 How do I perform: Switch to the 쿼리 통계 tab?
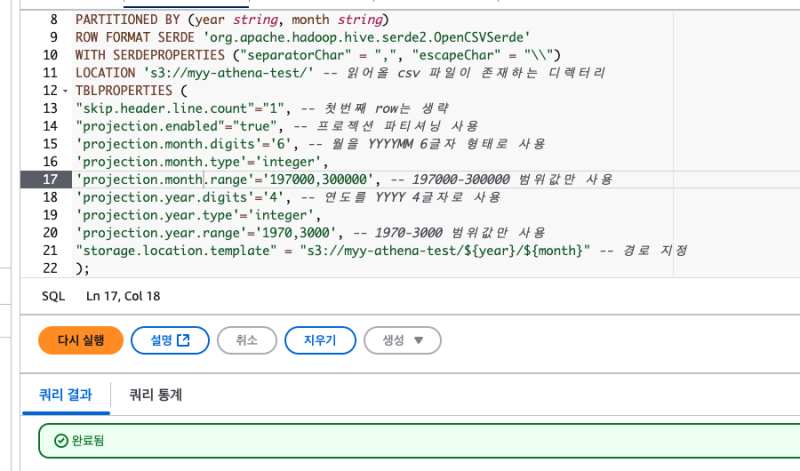(x=155, y=395)
